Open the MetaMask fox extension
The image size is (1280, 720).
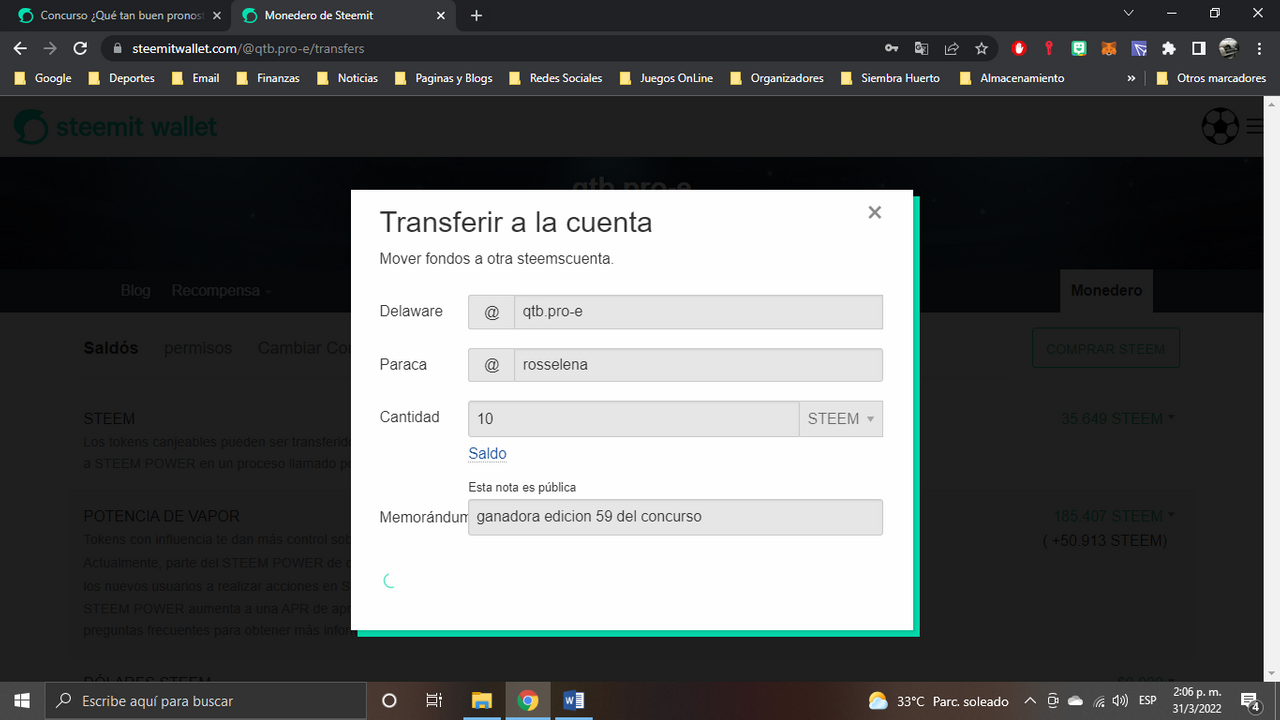pos(1109,48)
